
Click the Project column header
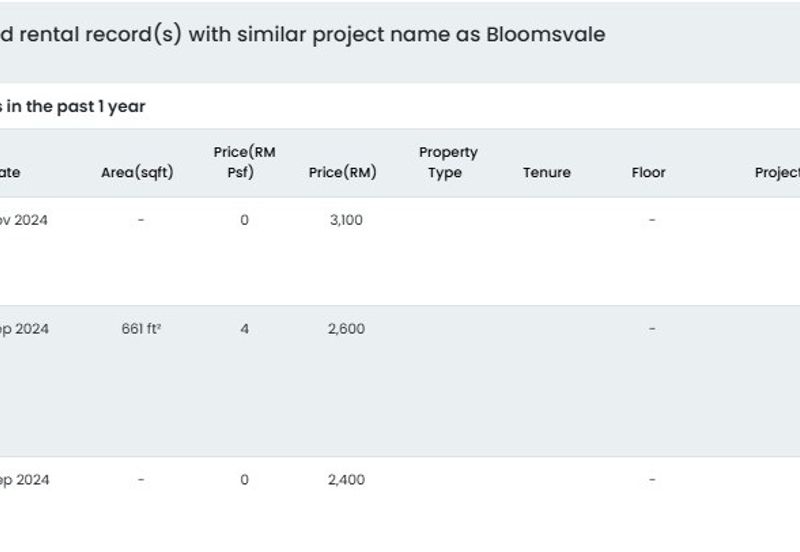(x=777, y=172)
